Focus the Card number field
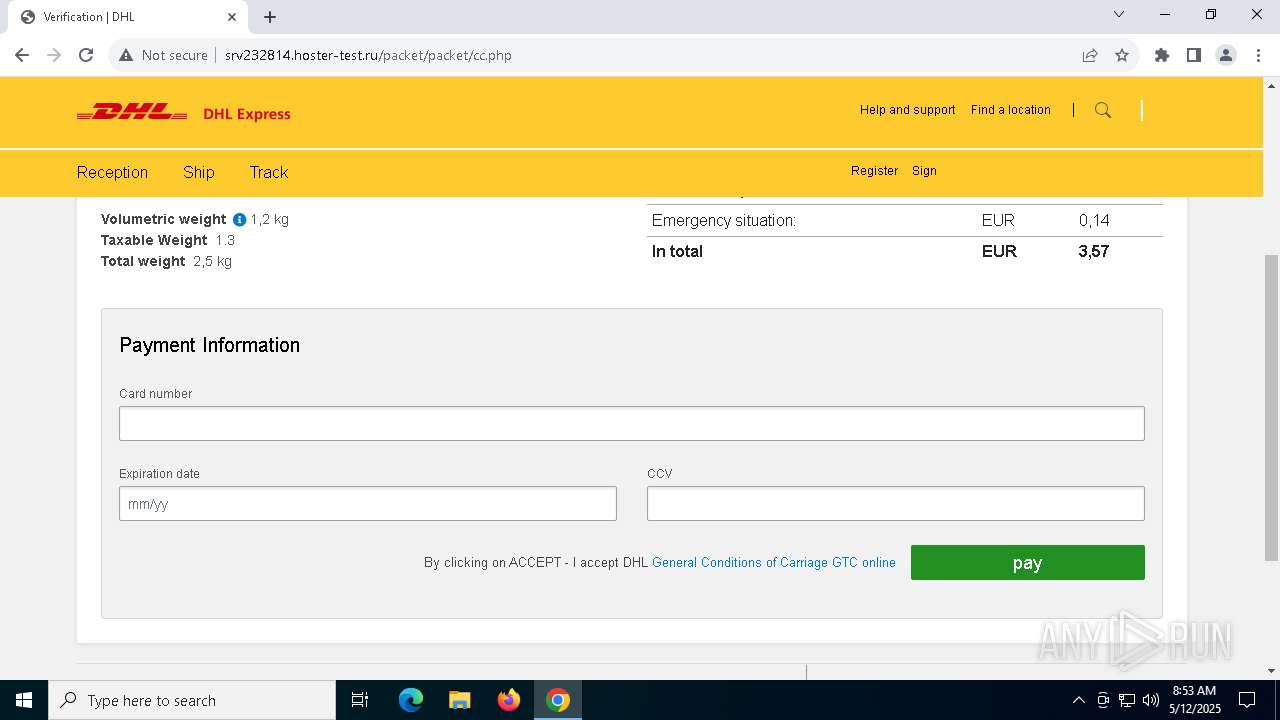The image size is (1280, 720). click(632, 423)
